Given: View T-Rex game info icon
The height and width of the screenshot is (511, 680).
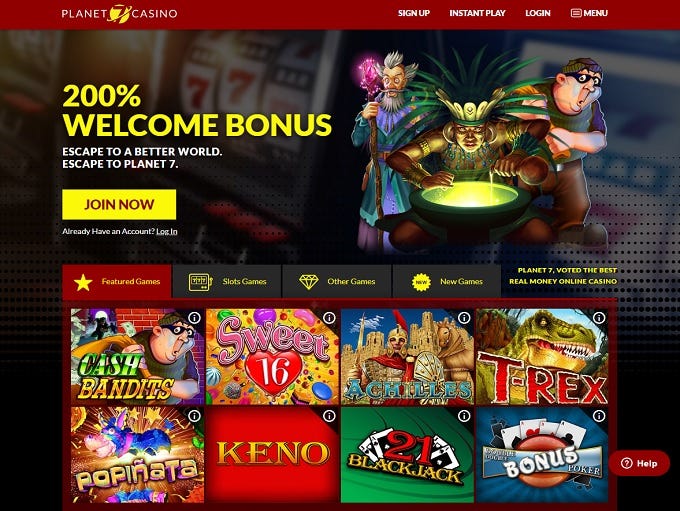Looking at the screenshot, I should coord(599,318).
